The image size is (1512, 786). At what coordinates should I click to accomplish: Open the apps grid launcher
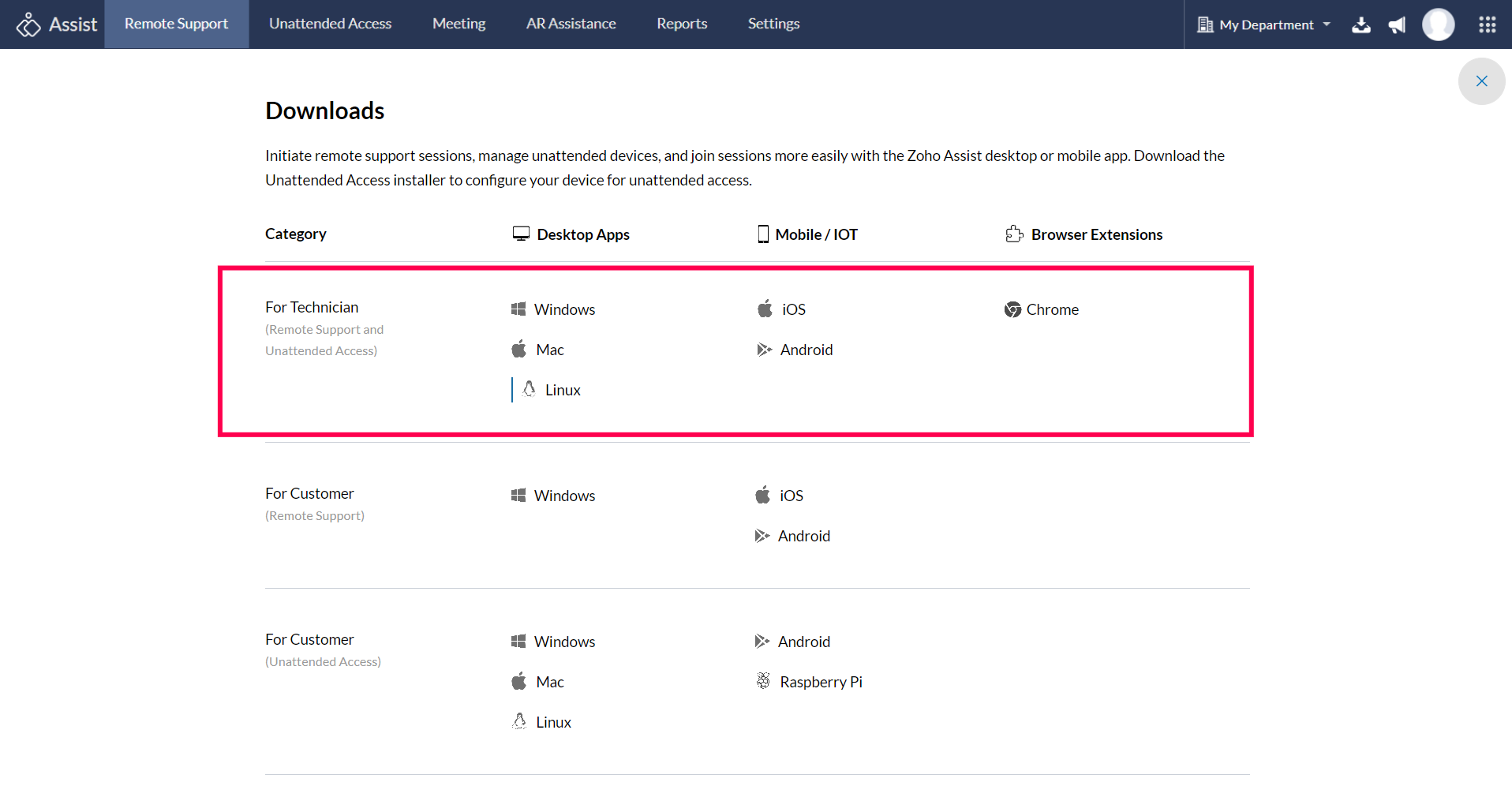[1487, 24]
